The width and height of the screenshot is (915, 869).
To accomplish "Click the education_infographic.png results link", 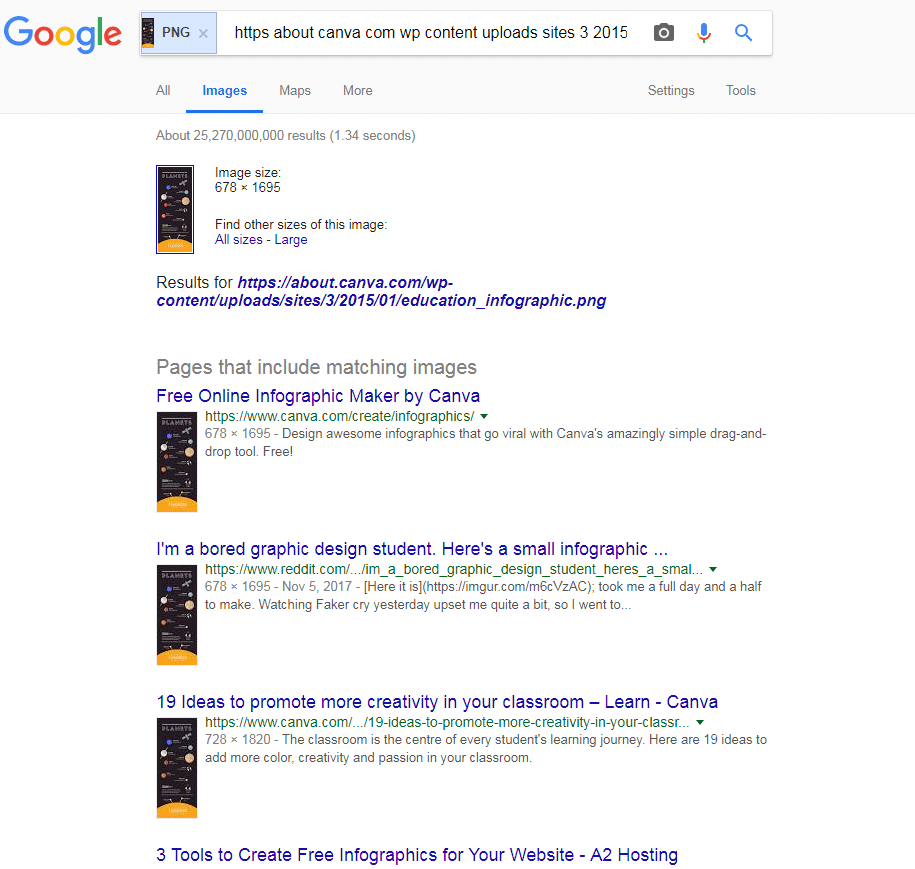I will 381,291.
